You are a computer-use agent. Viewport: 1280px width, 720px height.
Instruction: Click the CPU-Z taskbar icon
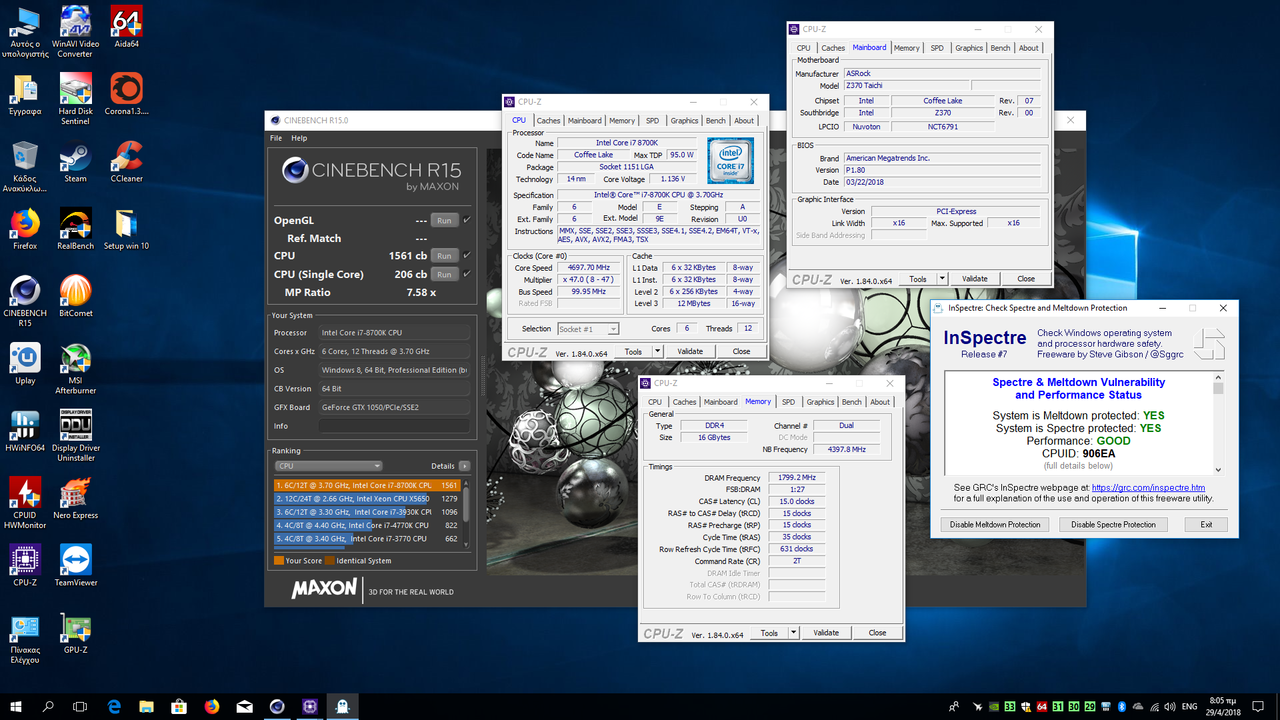pos(310,706)
